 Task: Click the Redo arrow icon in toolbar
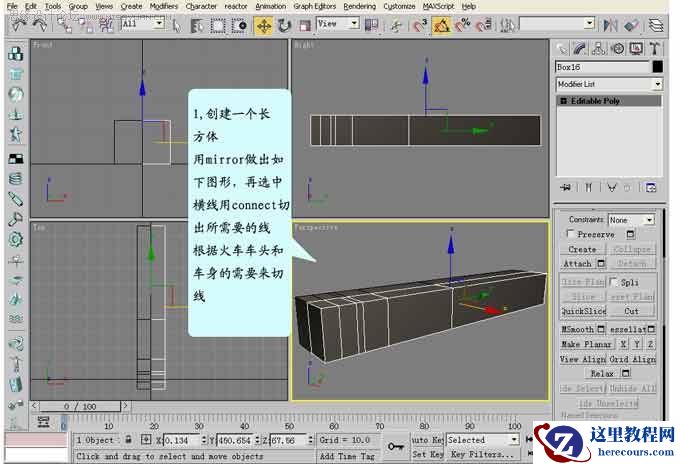(39, 25)
